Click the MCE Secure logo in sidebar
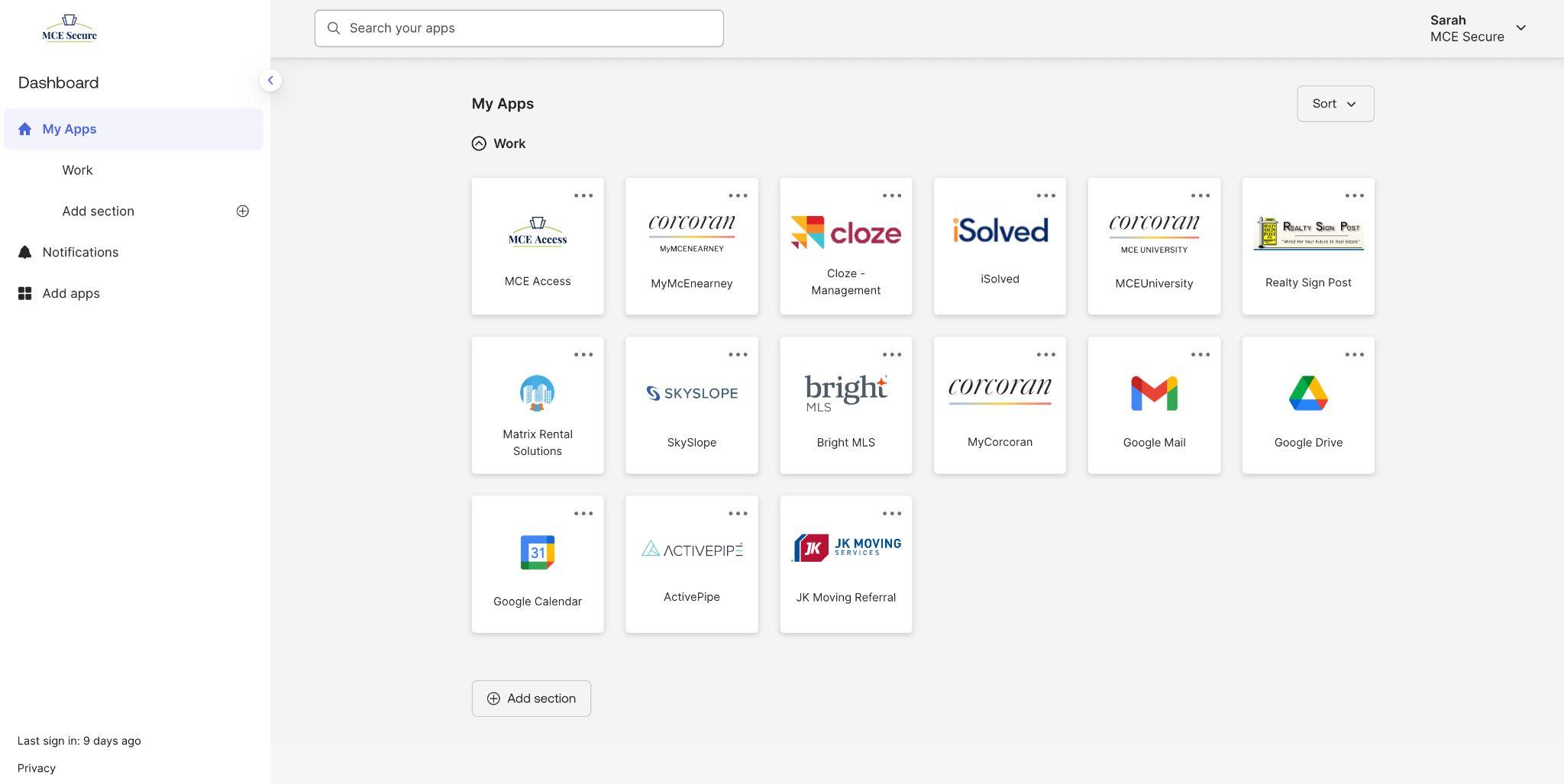Screen dimensions: 1564x784 tap(69, 28)
